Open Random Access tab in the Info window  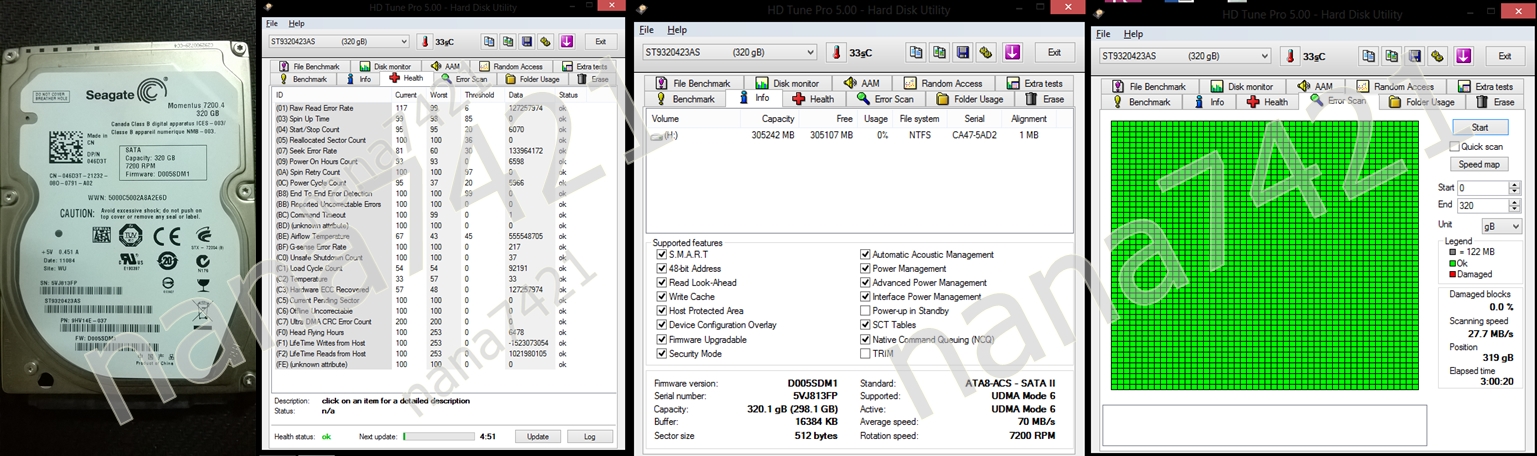944,83
